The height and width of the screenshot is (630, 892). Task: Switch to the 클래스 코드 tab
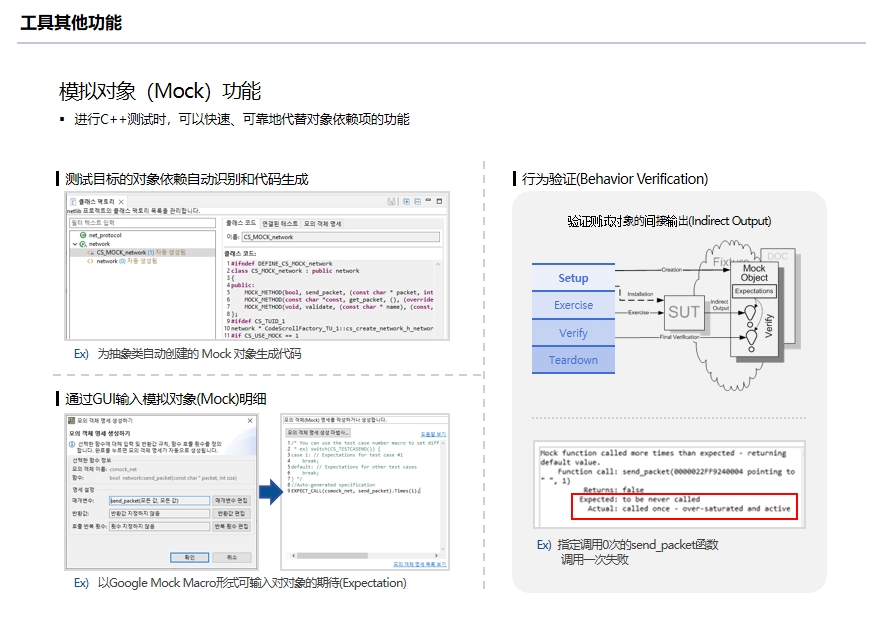pyautogui.click(x=241, y=223)
